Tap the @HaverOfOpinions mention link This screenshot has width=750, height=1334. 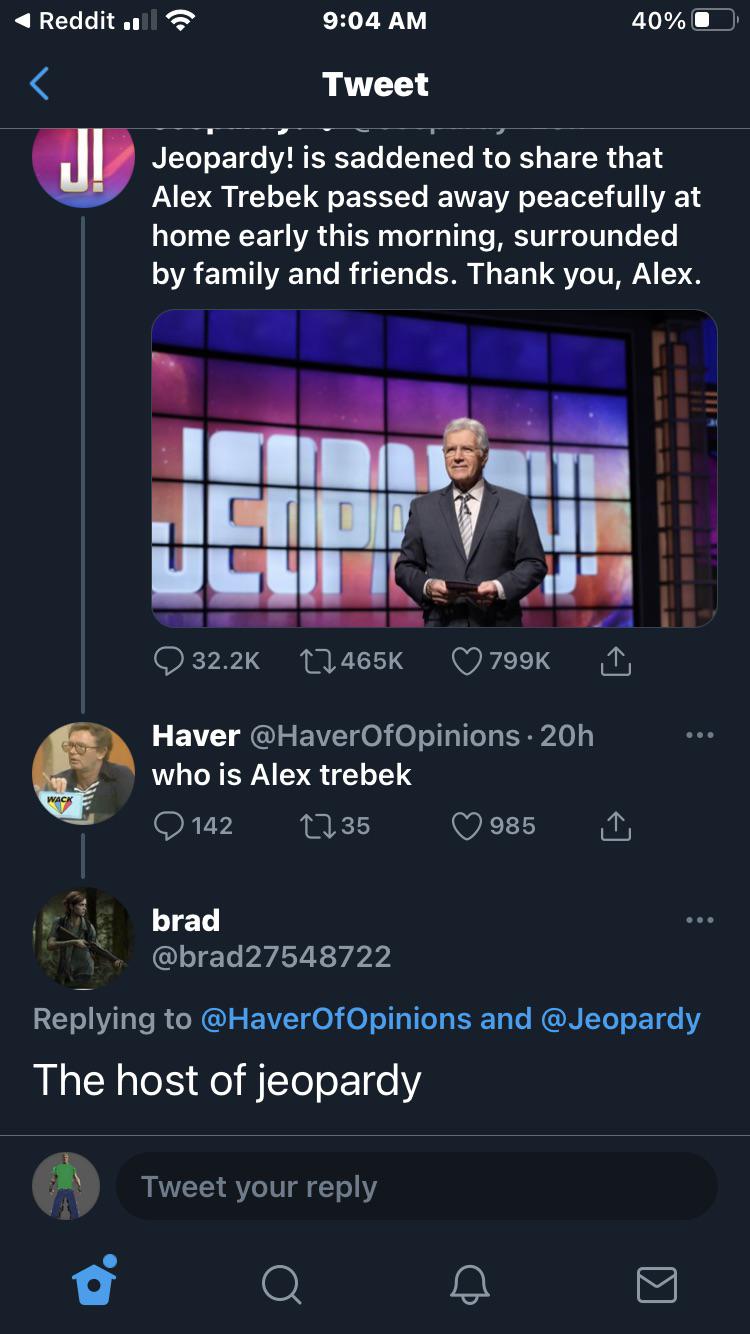coord(335,1019)
